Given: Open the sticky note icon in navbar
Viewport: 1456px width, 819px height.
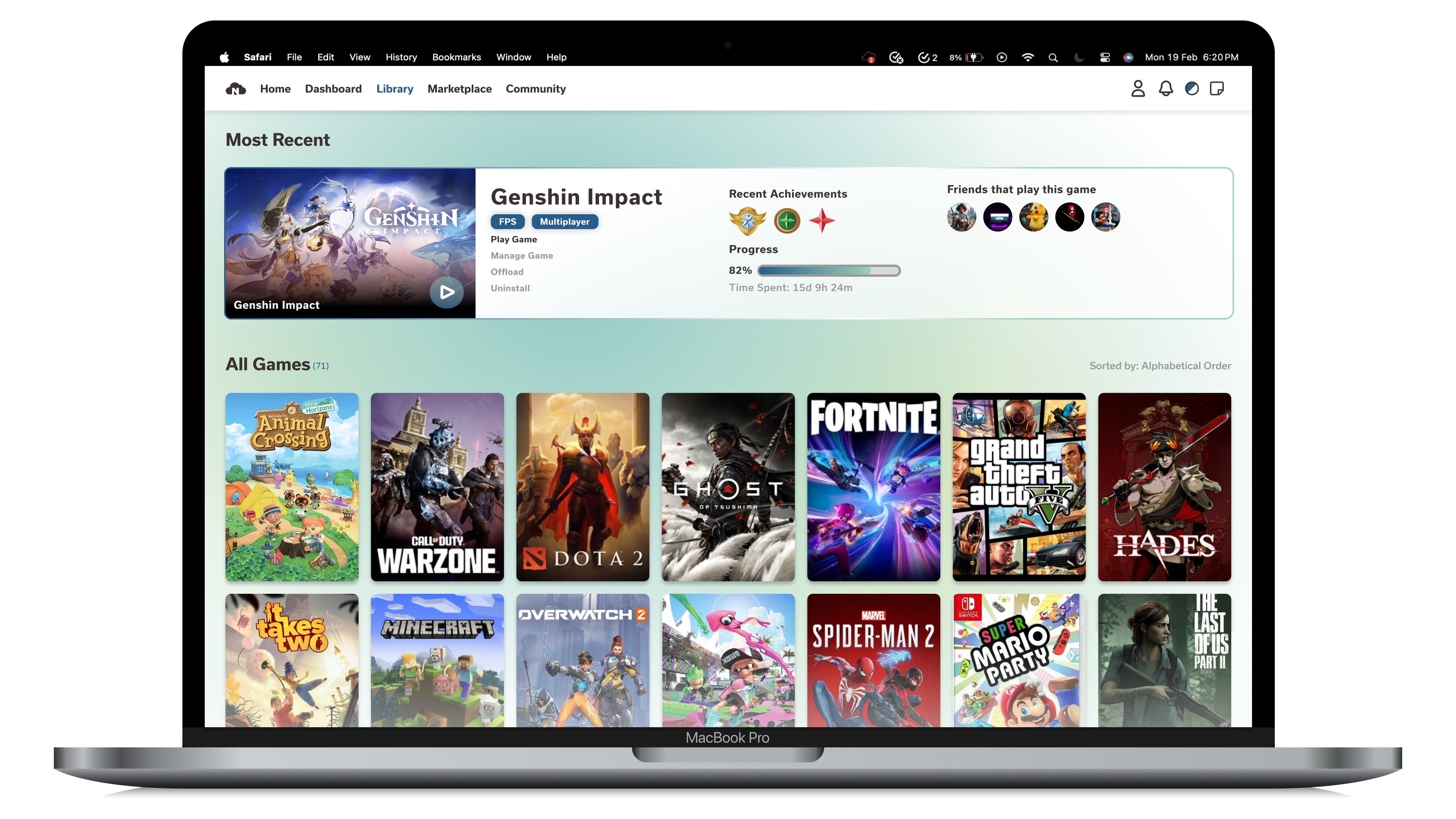Looking at the screenshot, I should coord(1217,89).
